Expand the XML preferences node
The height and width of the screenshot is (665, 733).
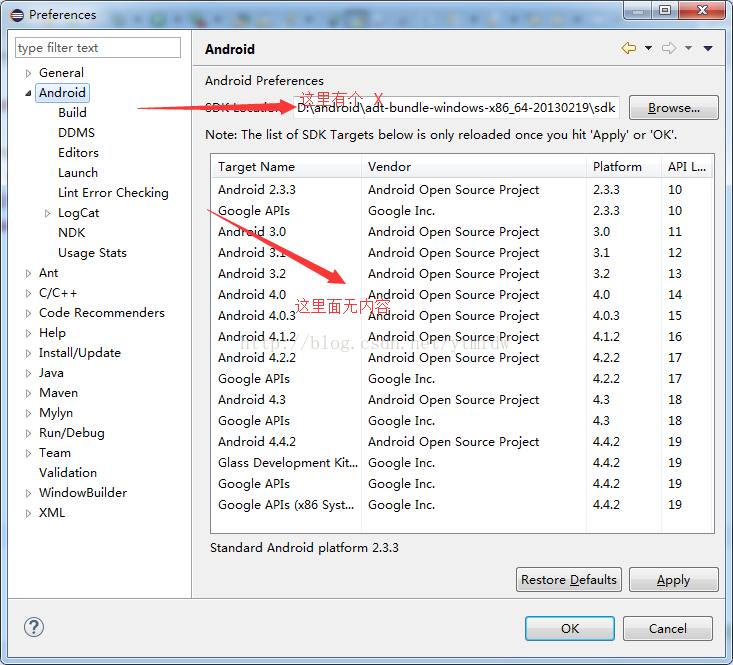pyautogui.click(x=29, y=514)
